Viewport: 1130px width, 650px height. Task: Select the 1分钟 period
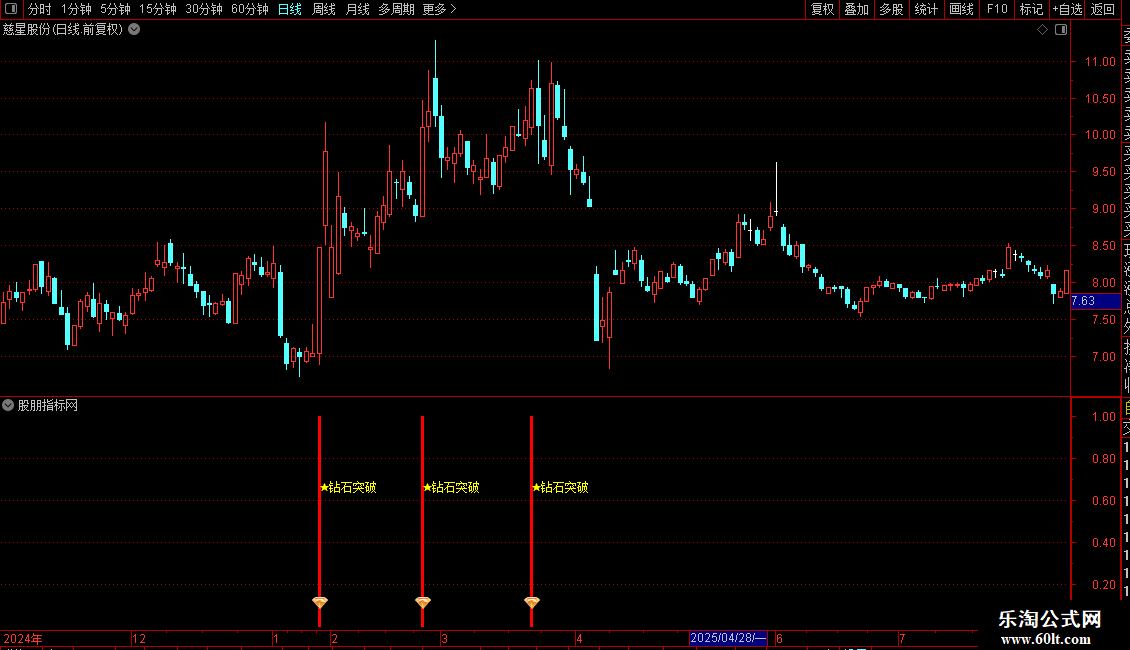[x=76, y=9]
